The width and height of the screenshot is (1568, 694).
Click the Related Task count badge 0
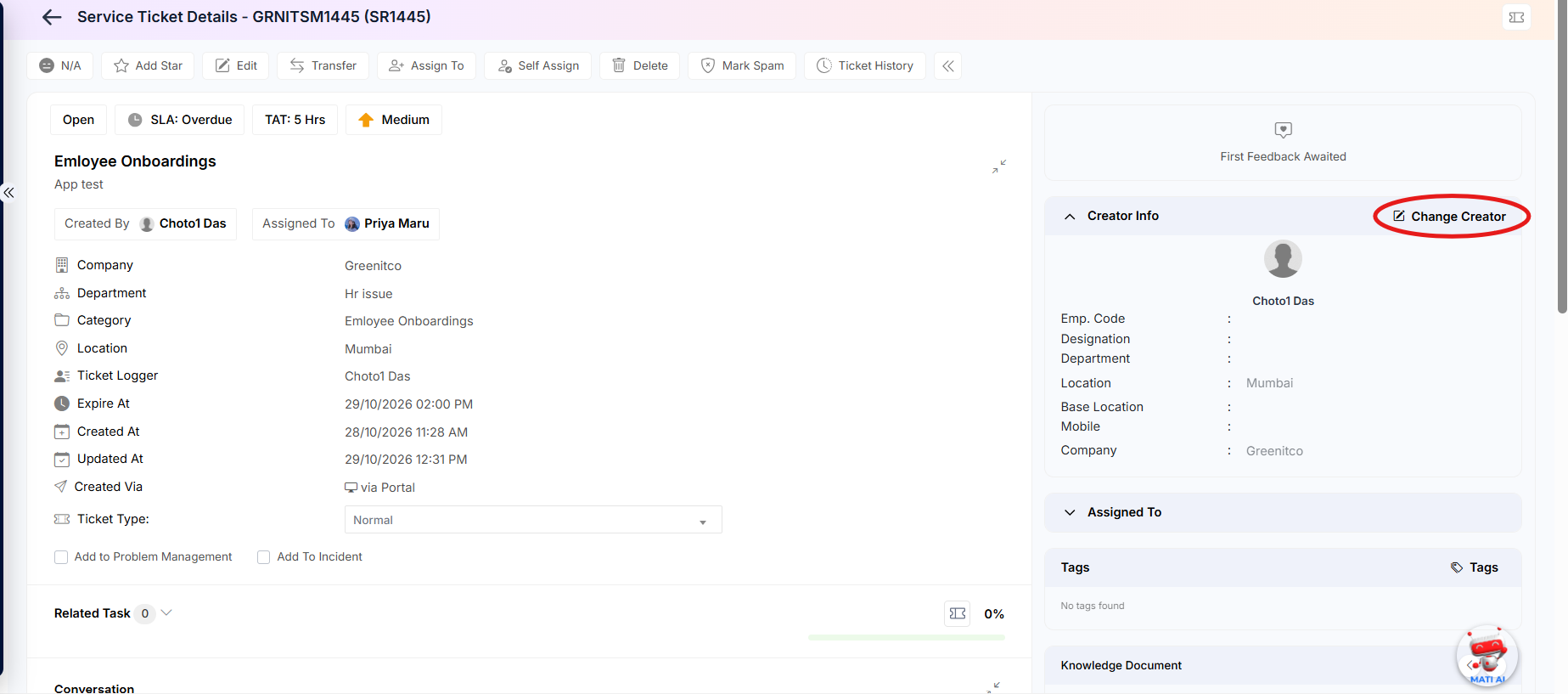click(x=145, y=613)
